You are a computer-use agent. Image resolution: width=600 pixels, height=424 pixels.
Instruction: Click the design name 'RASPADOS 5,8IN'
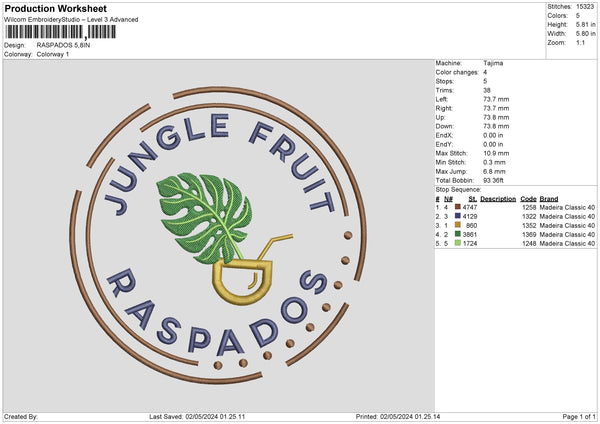click(x=64, y=45)
